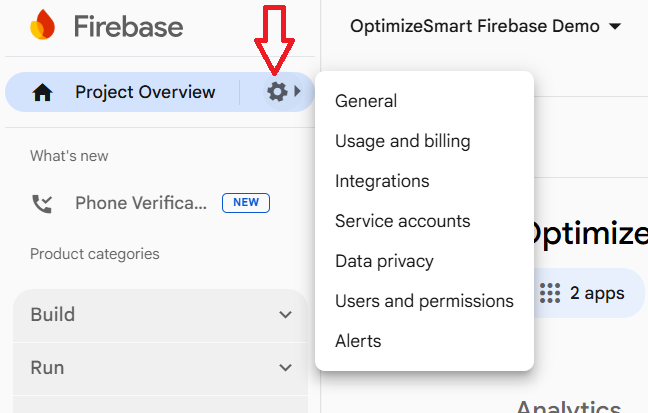Image resolution: width=648 pixels, height=413 pixels.
Task: Click the small arrow beside the gear
Action: coord(297,92)
